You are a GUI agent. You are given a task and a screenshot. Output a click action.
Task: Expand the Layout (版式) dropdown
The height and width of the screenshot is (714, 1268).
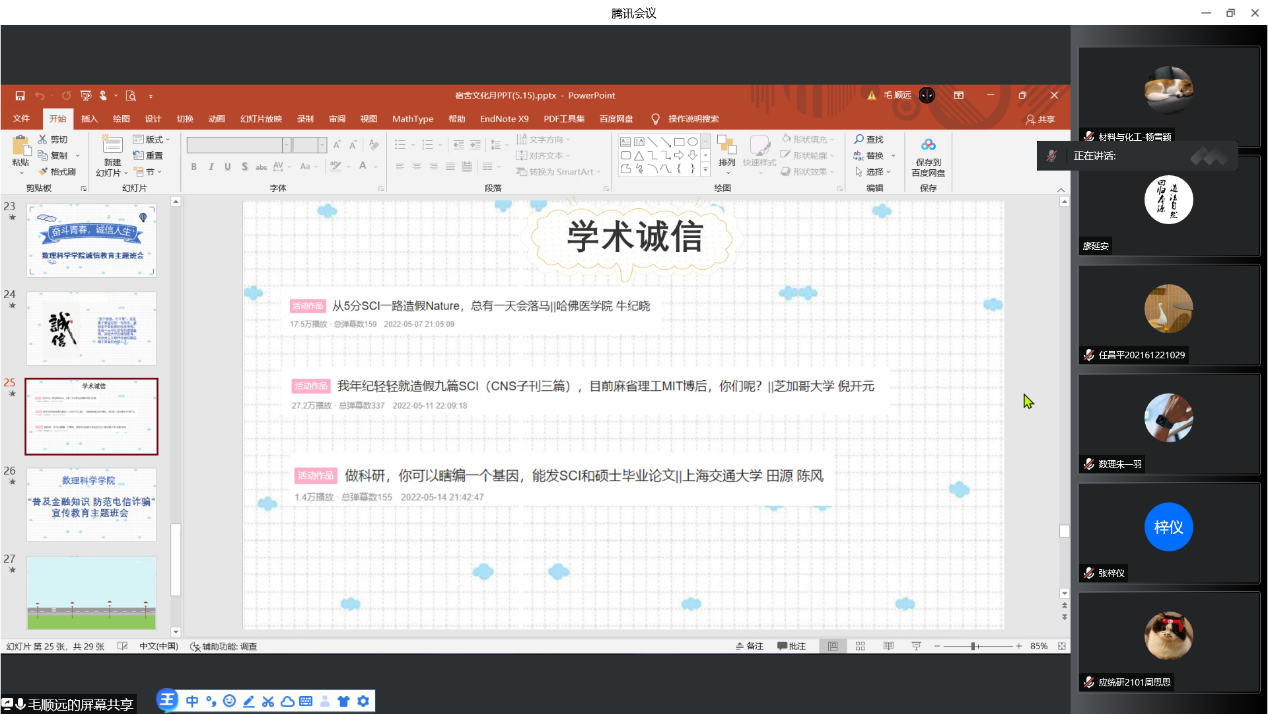153,140
